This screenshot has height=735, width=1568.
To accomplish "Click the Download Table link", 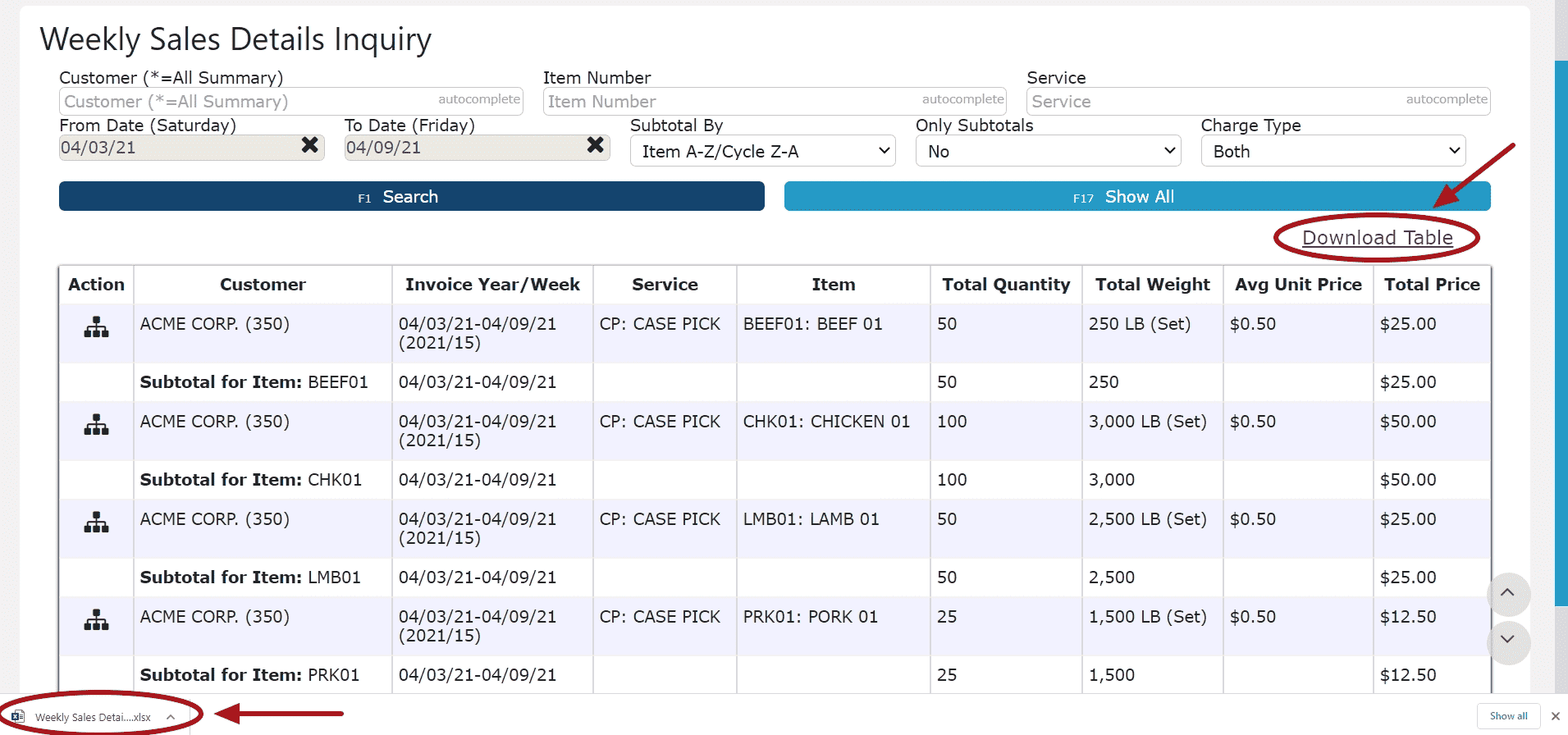I will pos(1377,238).
